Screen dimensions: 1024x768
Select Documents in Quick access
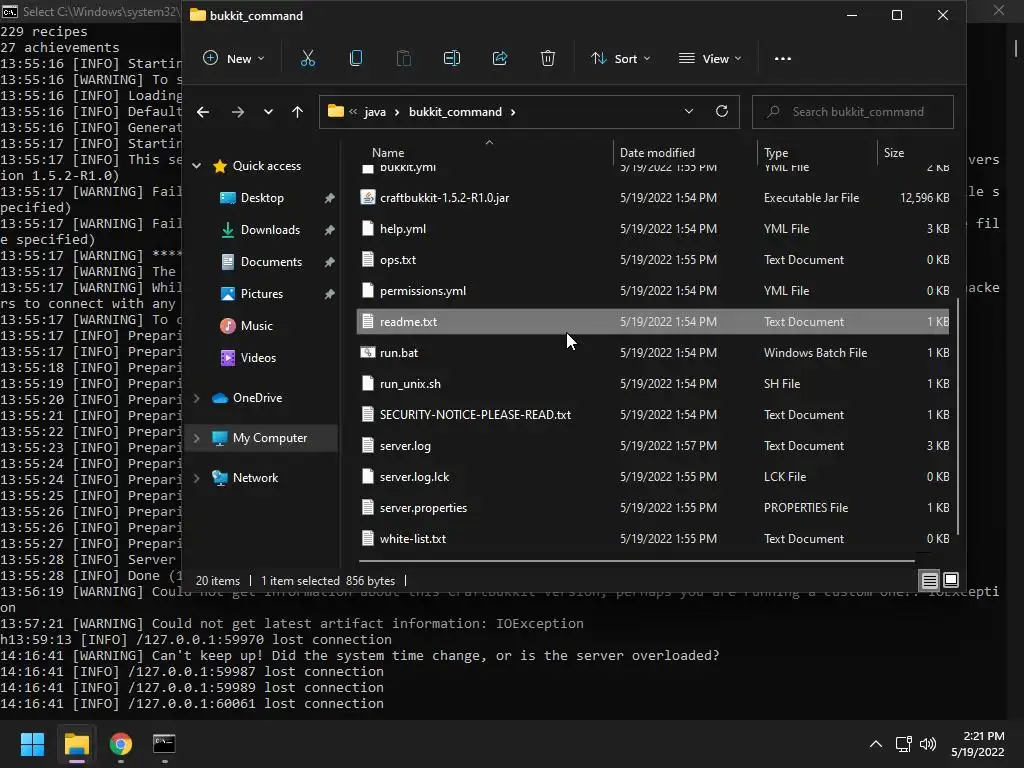pos(271,262)
